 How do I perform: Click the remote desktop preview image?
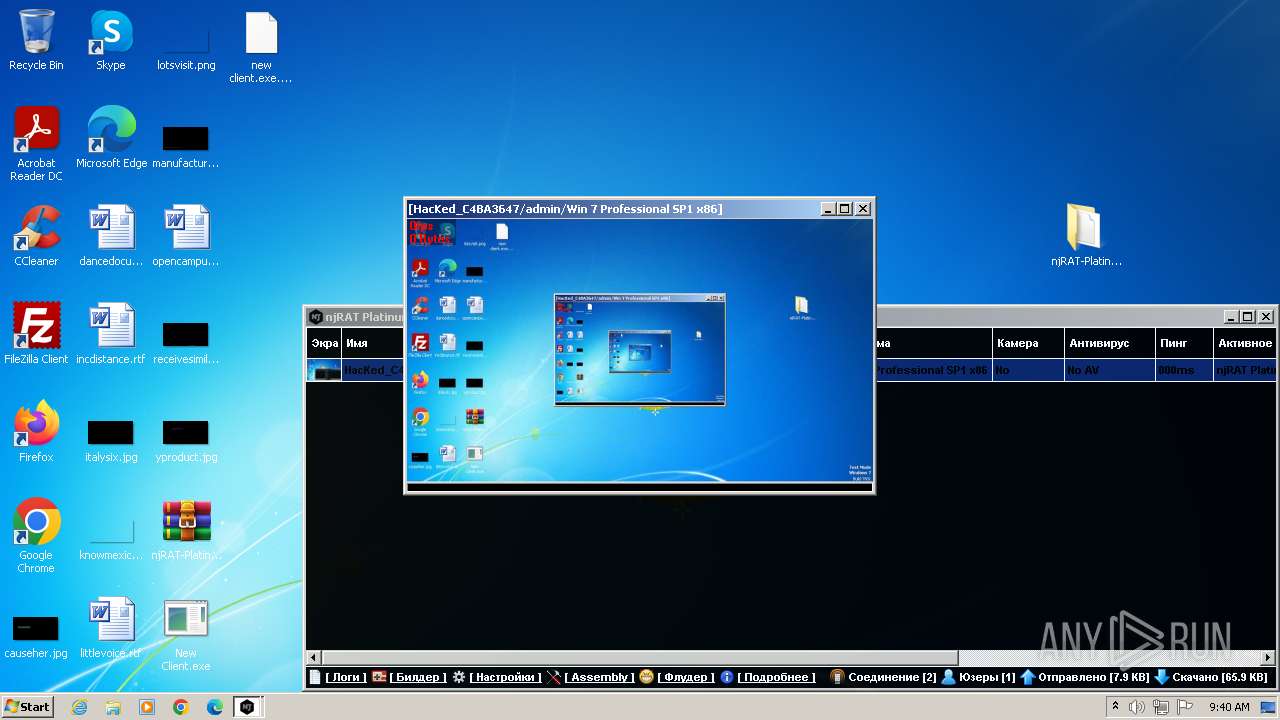pyautogui.click(x=640, y=352)
